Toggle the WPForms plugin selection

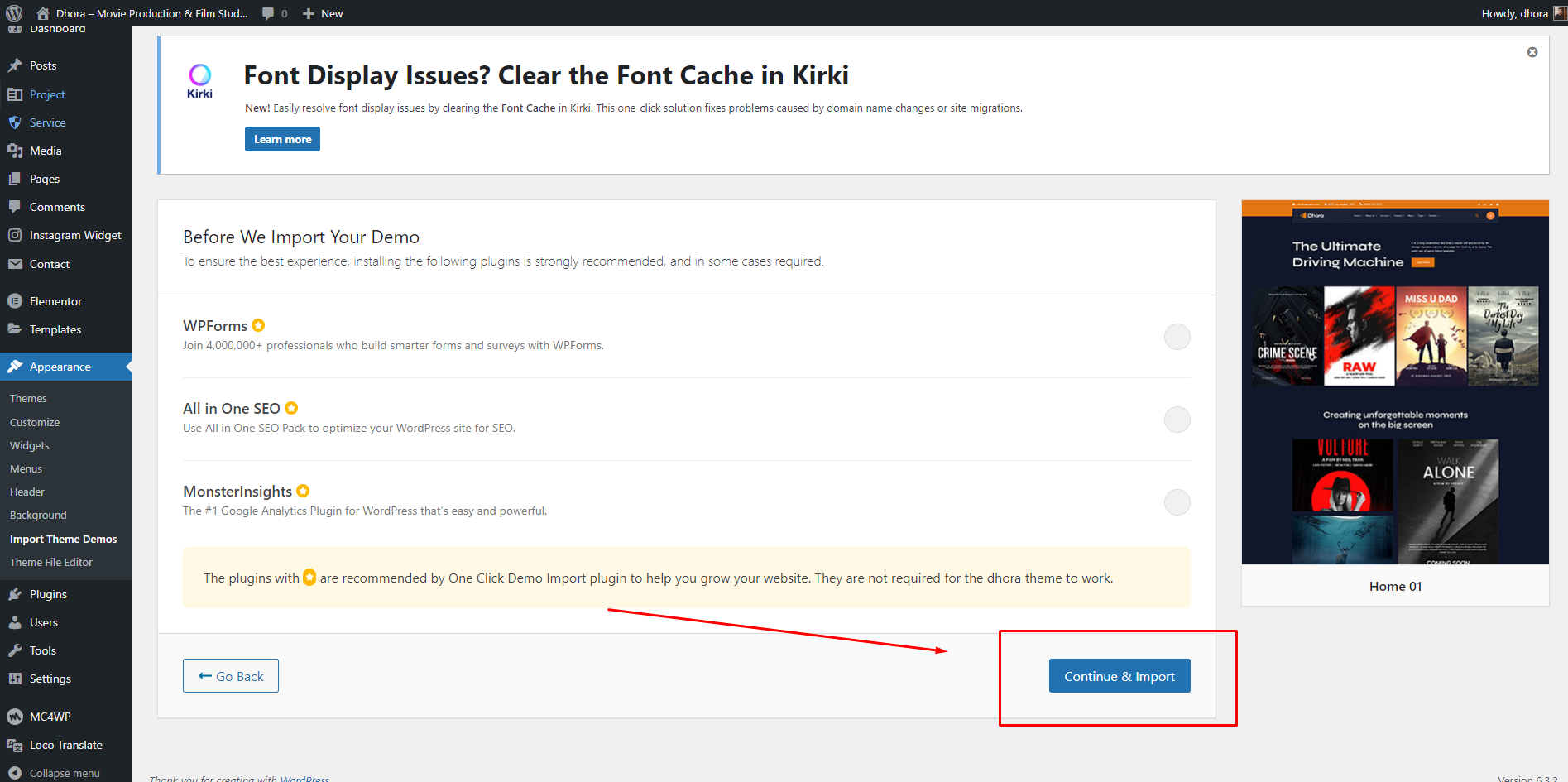click(x=1177, y=337)
